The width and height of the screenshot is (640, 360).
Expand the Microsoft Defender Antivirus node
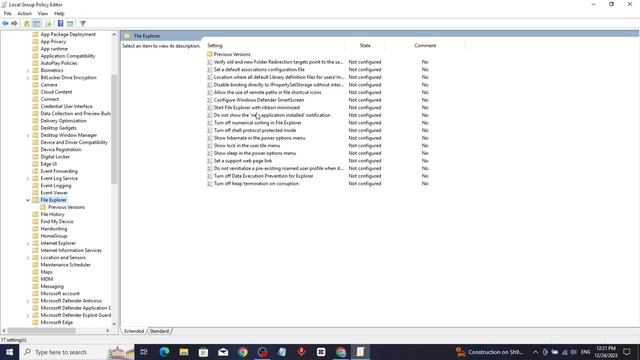pyautogui.click(x=28, y=301)
